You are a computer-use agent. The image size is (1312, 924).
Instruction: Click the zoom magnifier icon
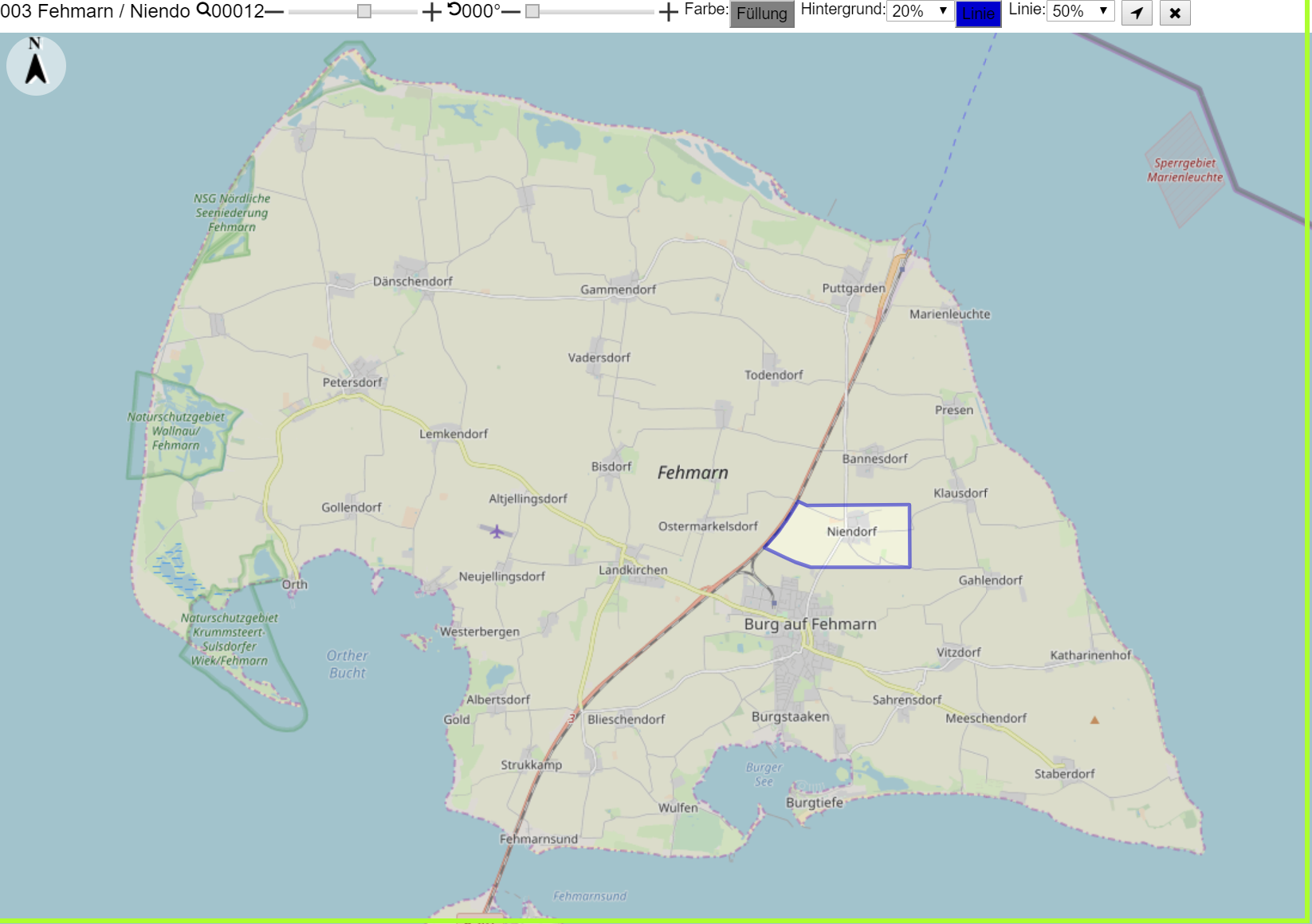(x=203, y=10)
